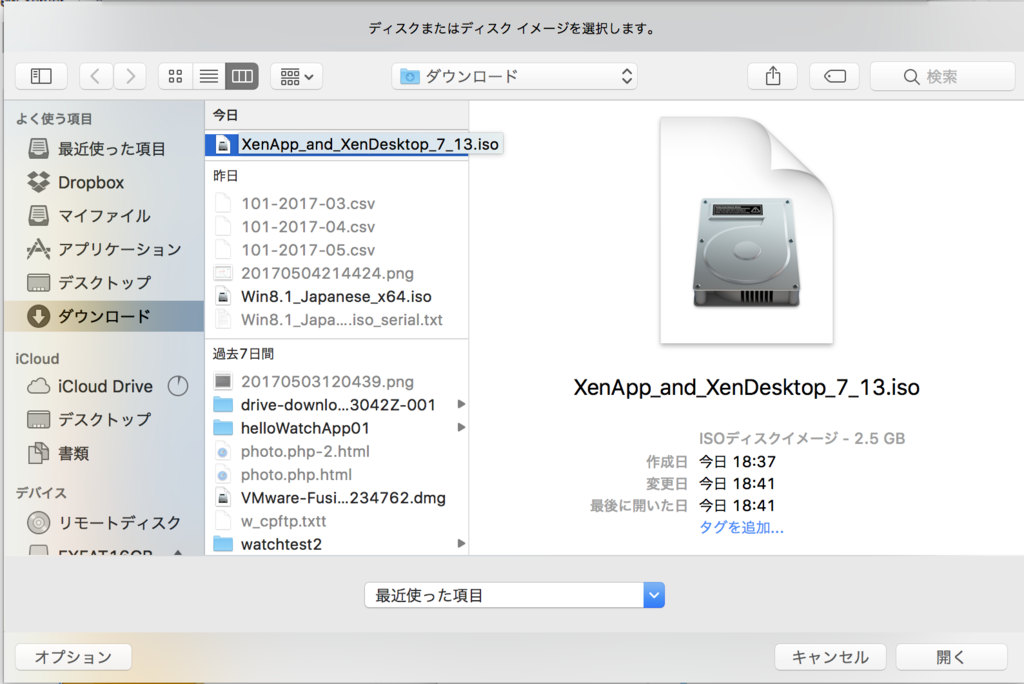Select Win8.1_Japanese_x64.iso
This screenshot has height=684, width=1024.
click(x=337, y=297)
